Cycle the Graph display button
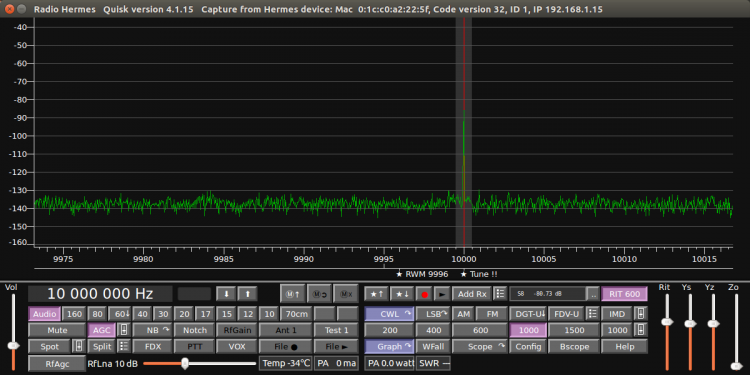 [x=389, y=346]
